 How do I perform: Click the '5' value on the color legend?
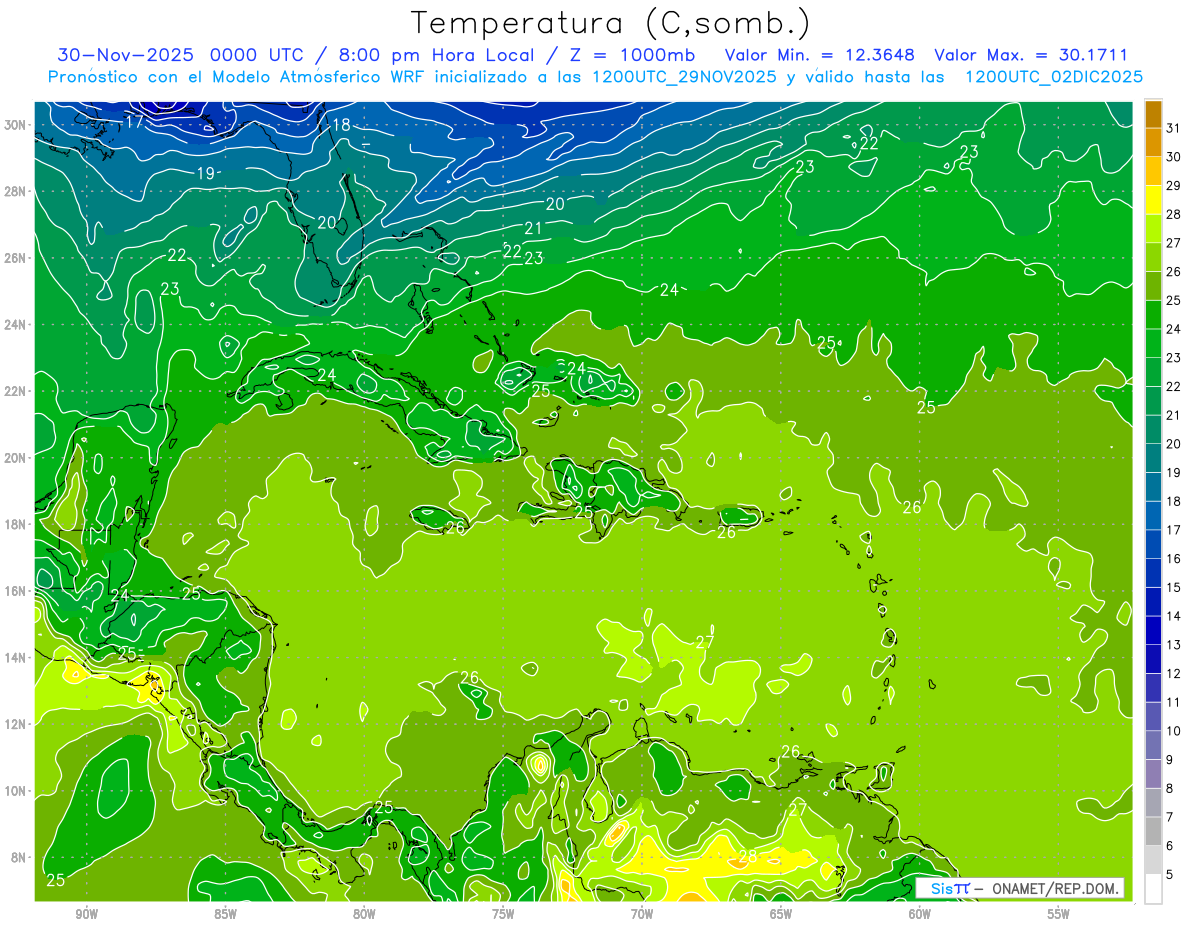1169,875
